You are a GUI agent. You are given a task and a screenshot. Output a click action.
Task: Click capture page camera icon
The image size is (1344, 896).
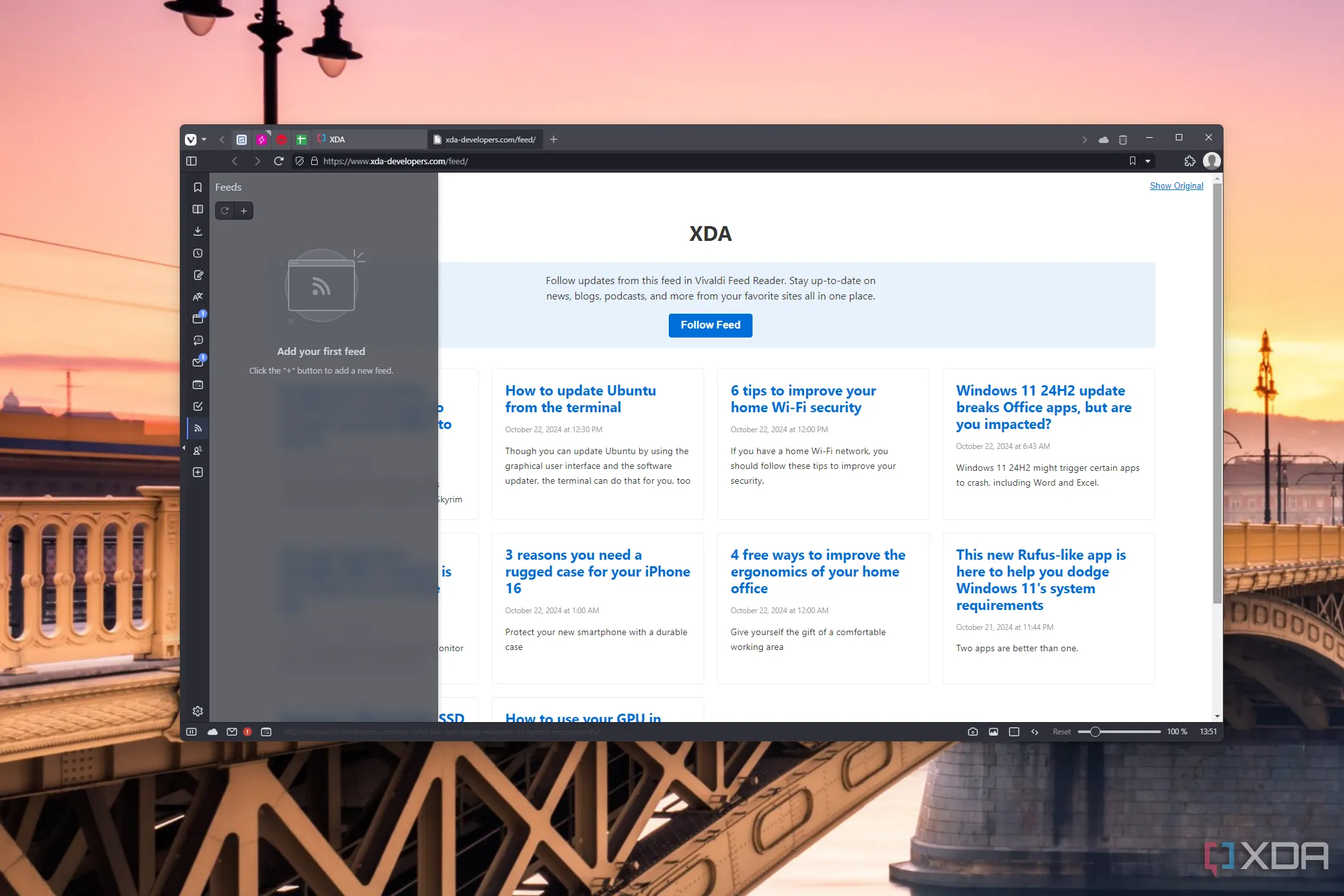973,732
